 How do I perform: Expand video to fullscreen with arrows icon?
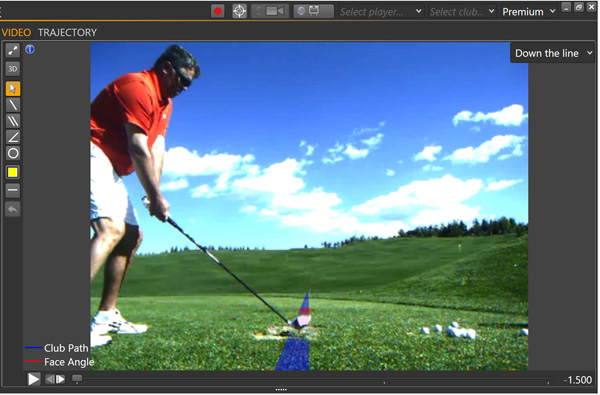point(13,50)
